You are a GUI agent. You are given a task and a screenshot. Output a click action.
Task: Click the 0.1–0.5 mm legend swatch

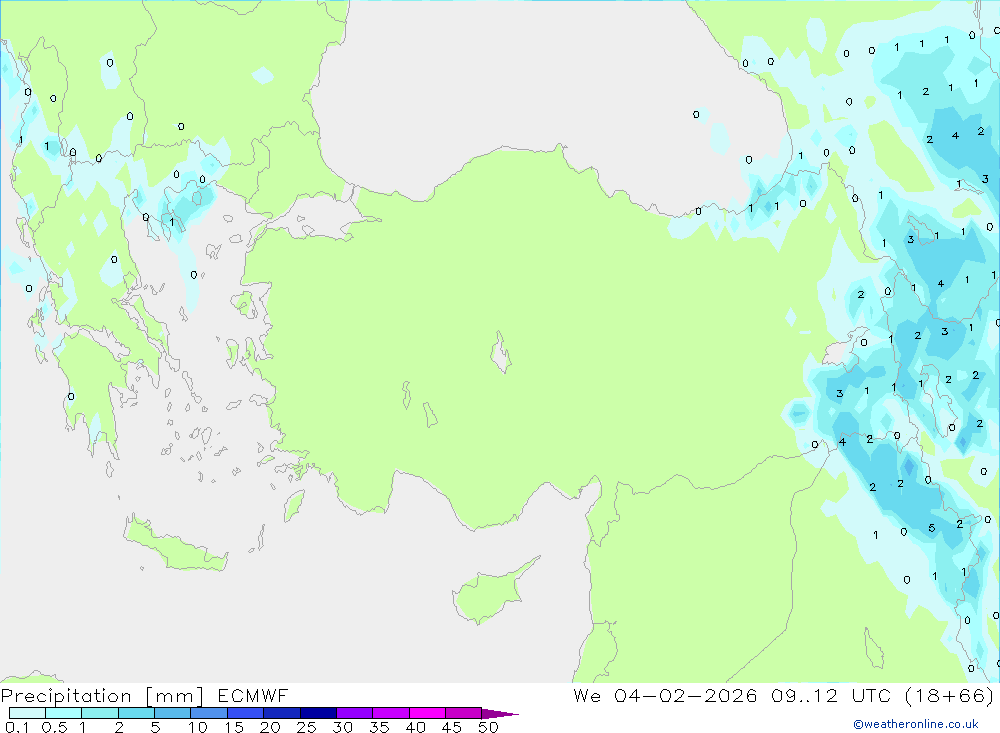coord(27,713)
